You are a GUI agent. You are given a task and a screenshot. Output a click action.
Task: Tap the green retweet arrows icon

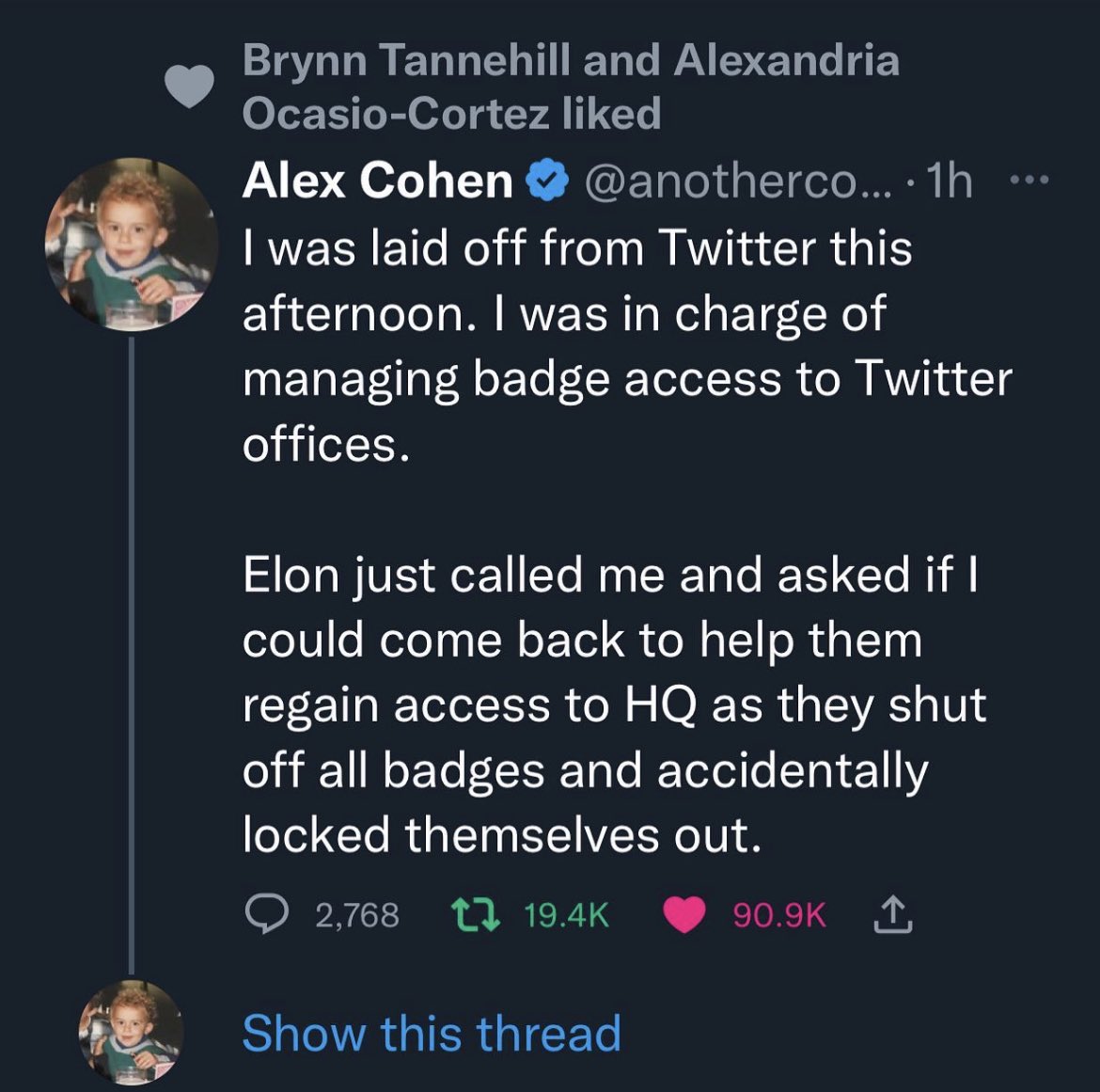click(475, 914)
